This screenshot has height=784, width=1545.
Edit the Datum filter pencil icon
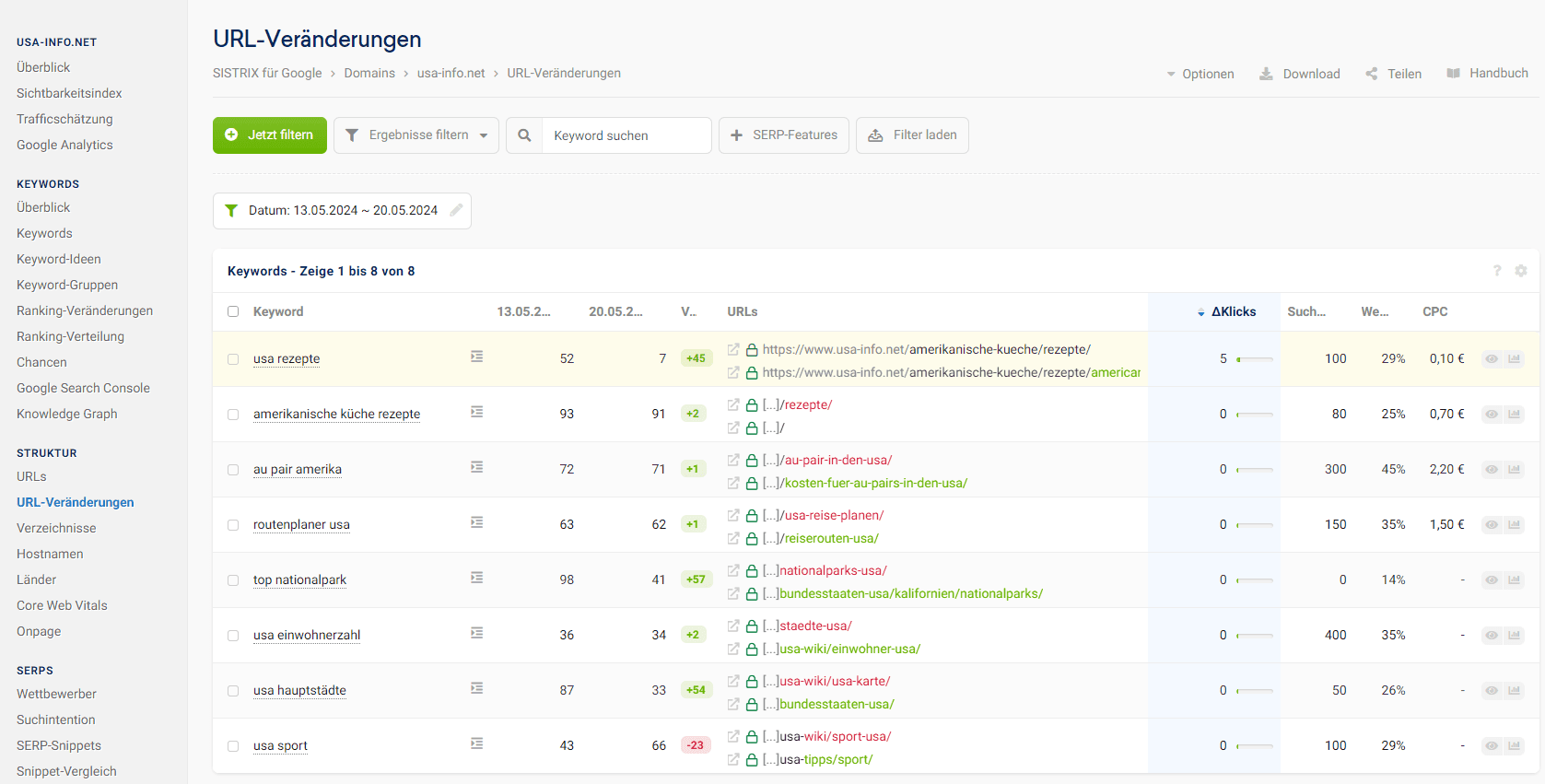456,210
